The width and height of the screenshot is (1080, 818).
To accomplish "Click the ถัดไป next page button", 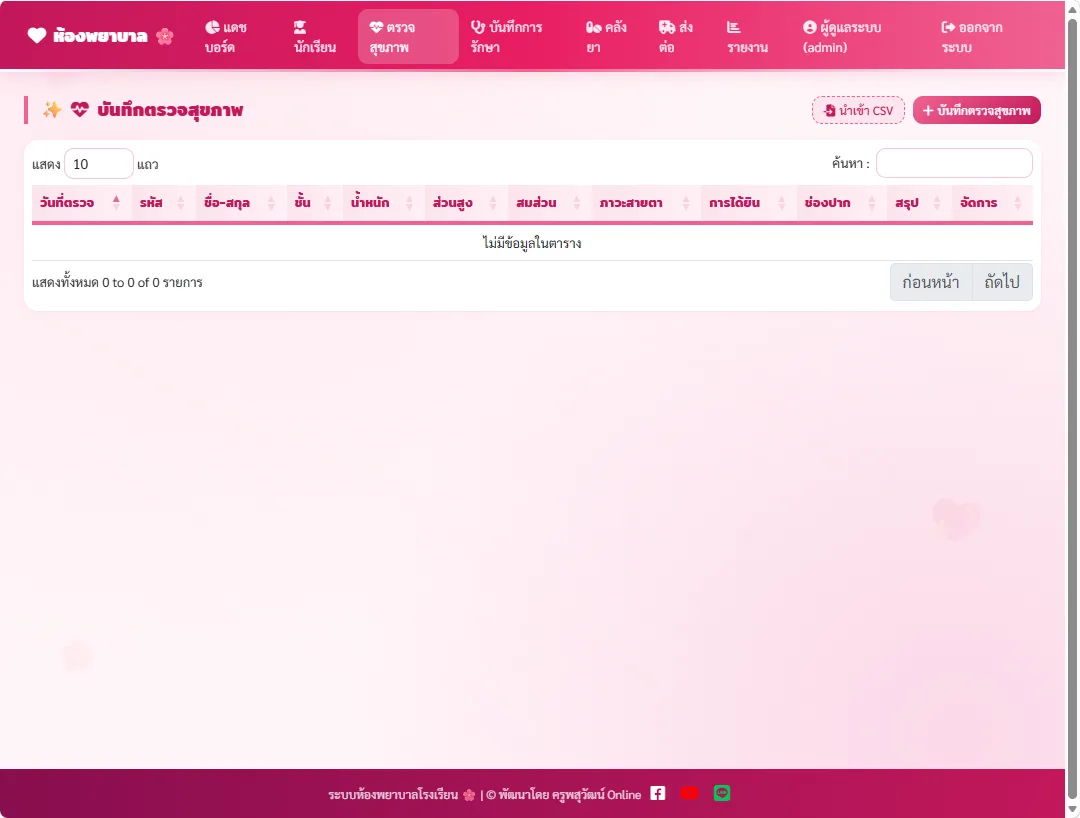I will (1002, 282).
